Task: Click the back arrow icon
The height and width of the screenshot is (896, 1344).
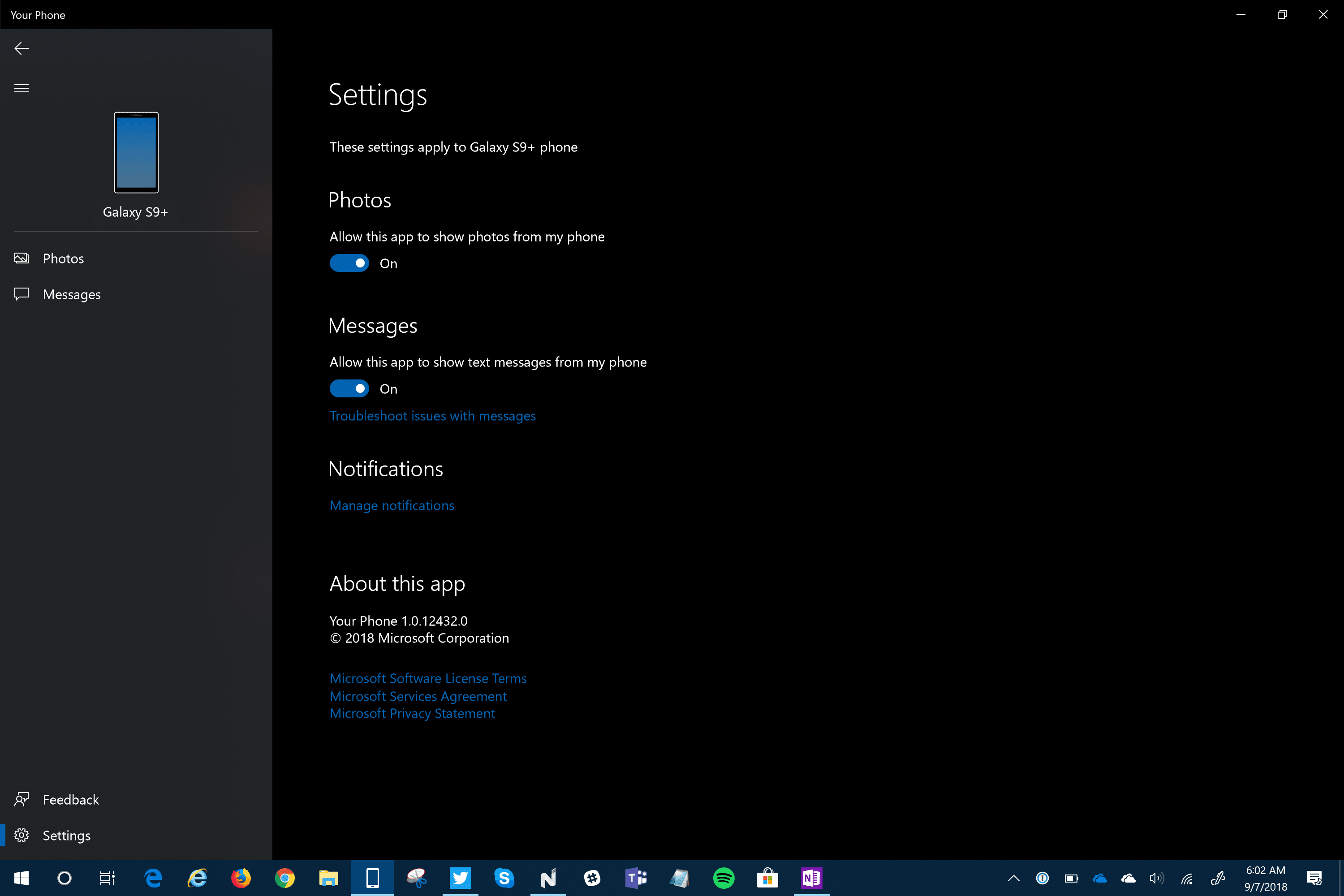Action: click(21, 48)
